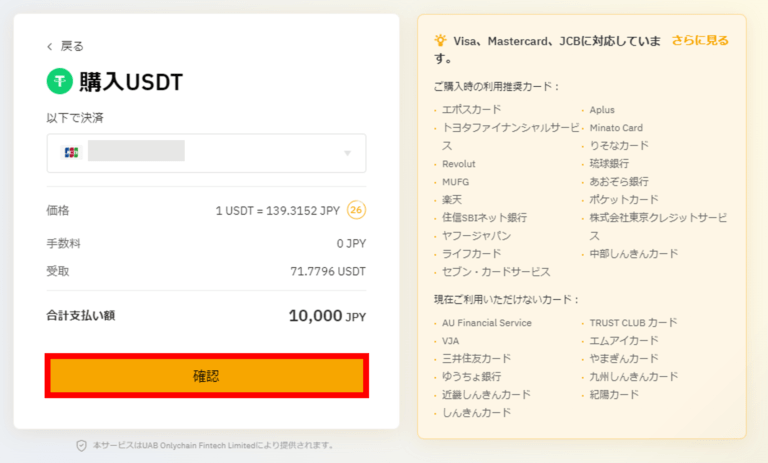Click 中部しんきんカード list entry

pos(634,254)
